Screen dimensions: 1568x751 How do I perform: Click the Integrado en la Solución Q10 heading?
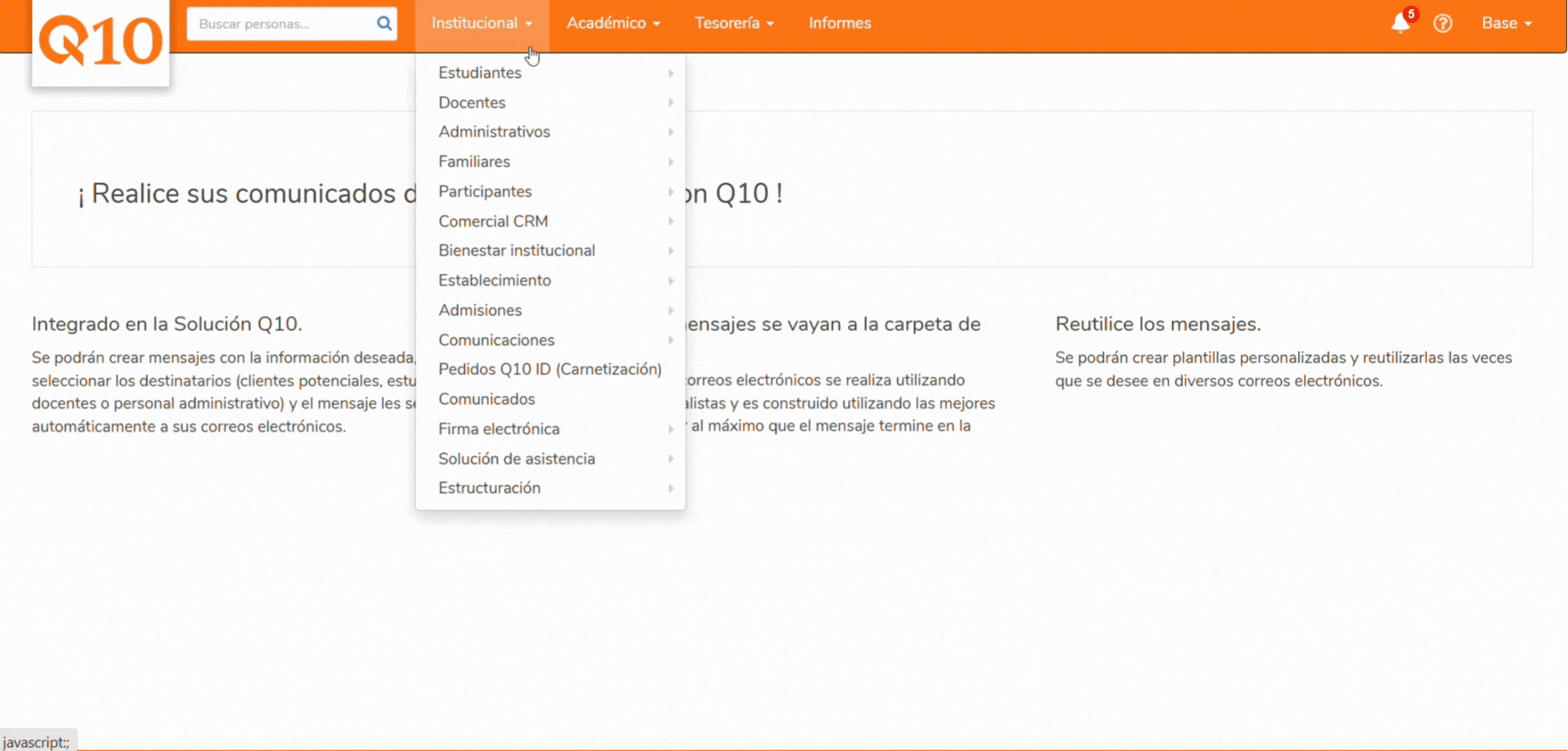coord(167,324)
